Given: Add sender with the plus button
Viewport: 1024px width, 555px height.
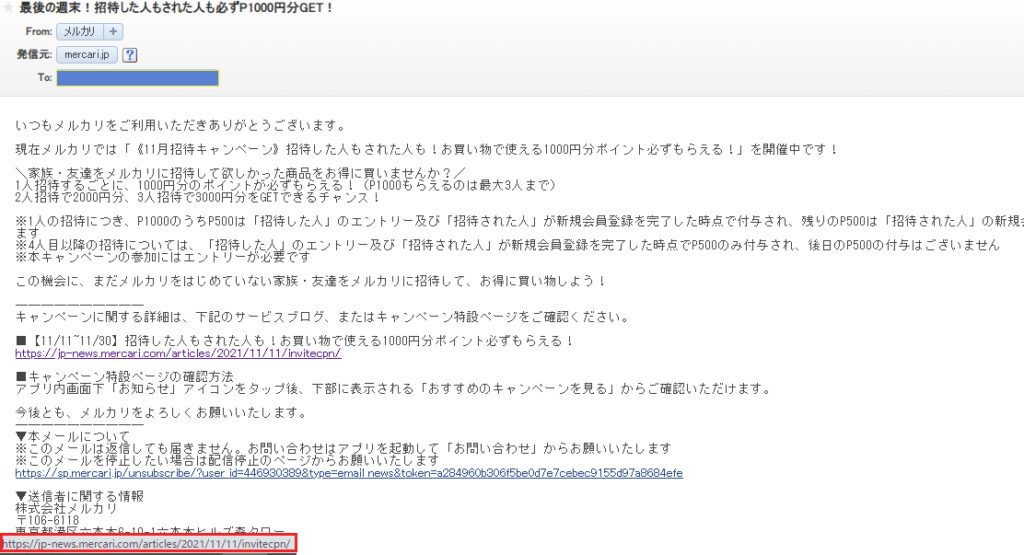Looking at the screenshot, I should pyautogui.click(x=113, y=31).
